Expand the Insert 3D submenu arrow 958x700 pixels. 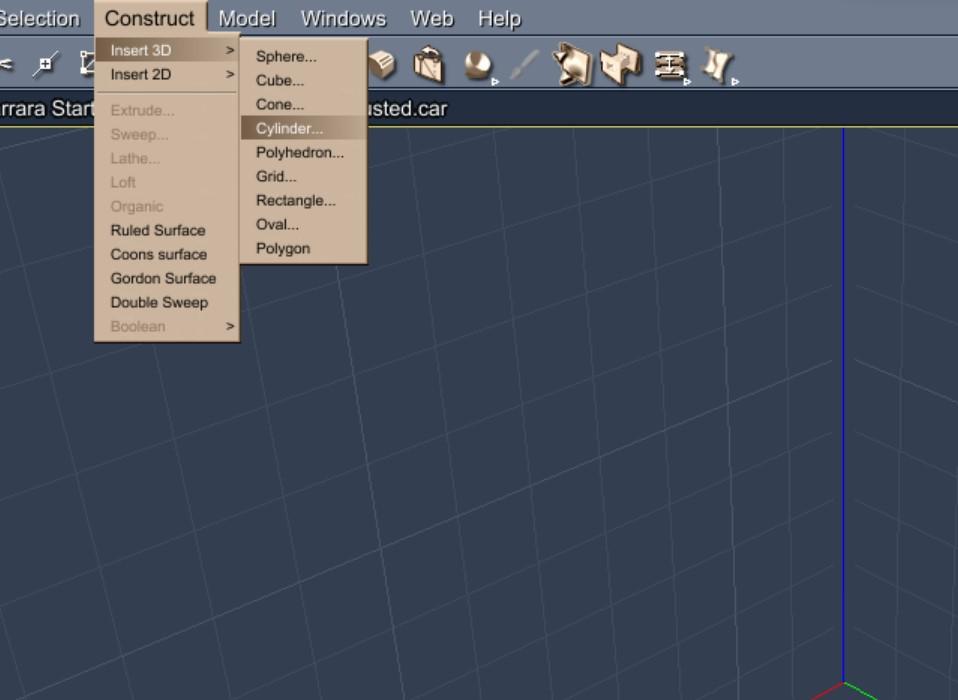pyautogui.click(x=230, y=50)
